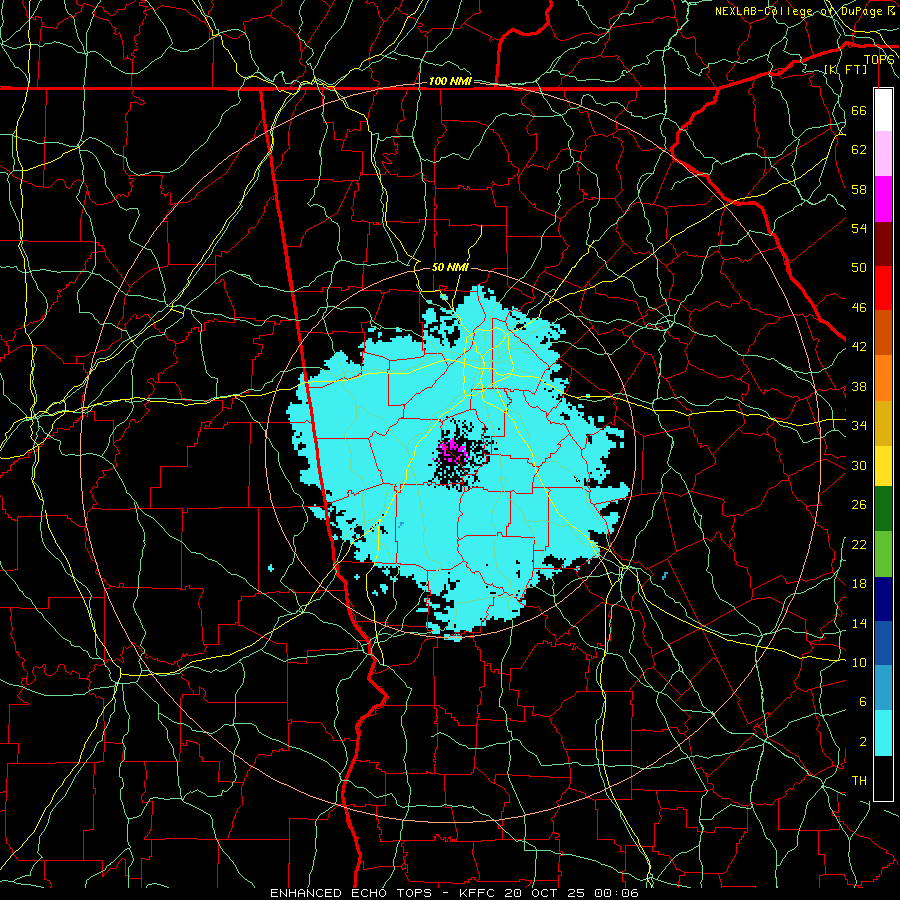Click the '100 NMI' range ring label
This screenshot has height=900, width=900.
[450, 82]
